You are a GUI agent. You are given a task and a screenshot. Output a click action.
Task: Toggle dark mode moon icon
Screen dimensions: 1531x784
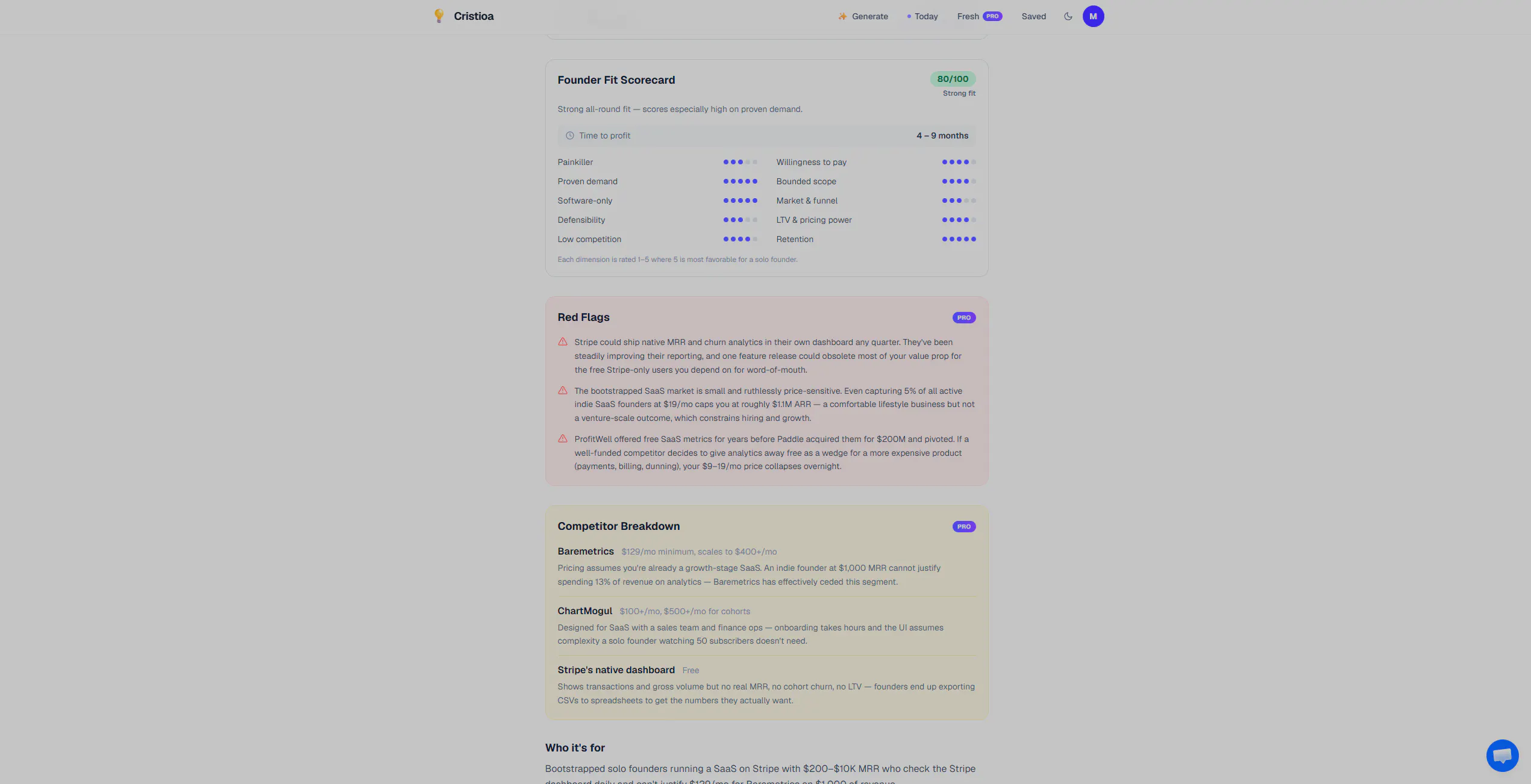(1068, 16)
